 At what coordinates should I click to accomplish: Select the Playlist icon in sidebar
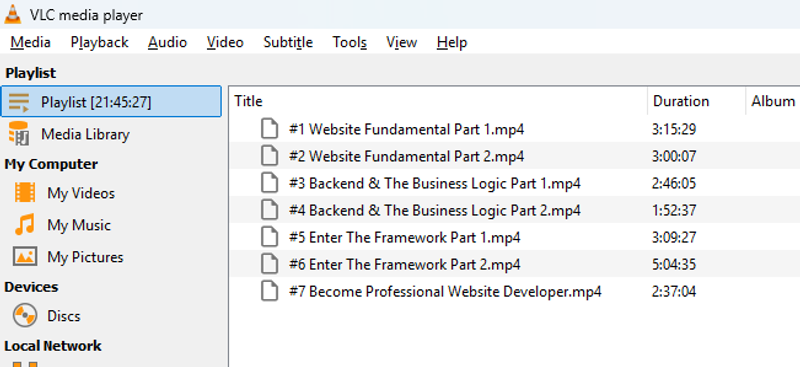(x=19, y=102)
